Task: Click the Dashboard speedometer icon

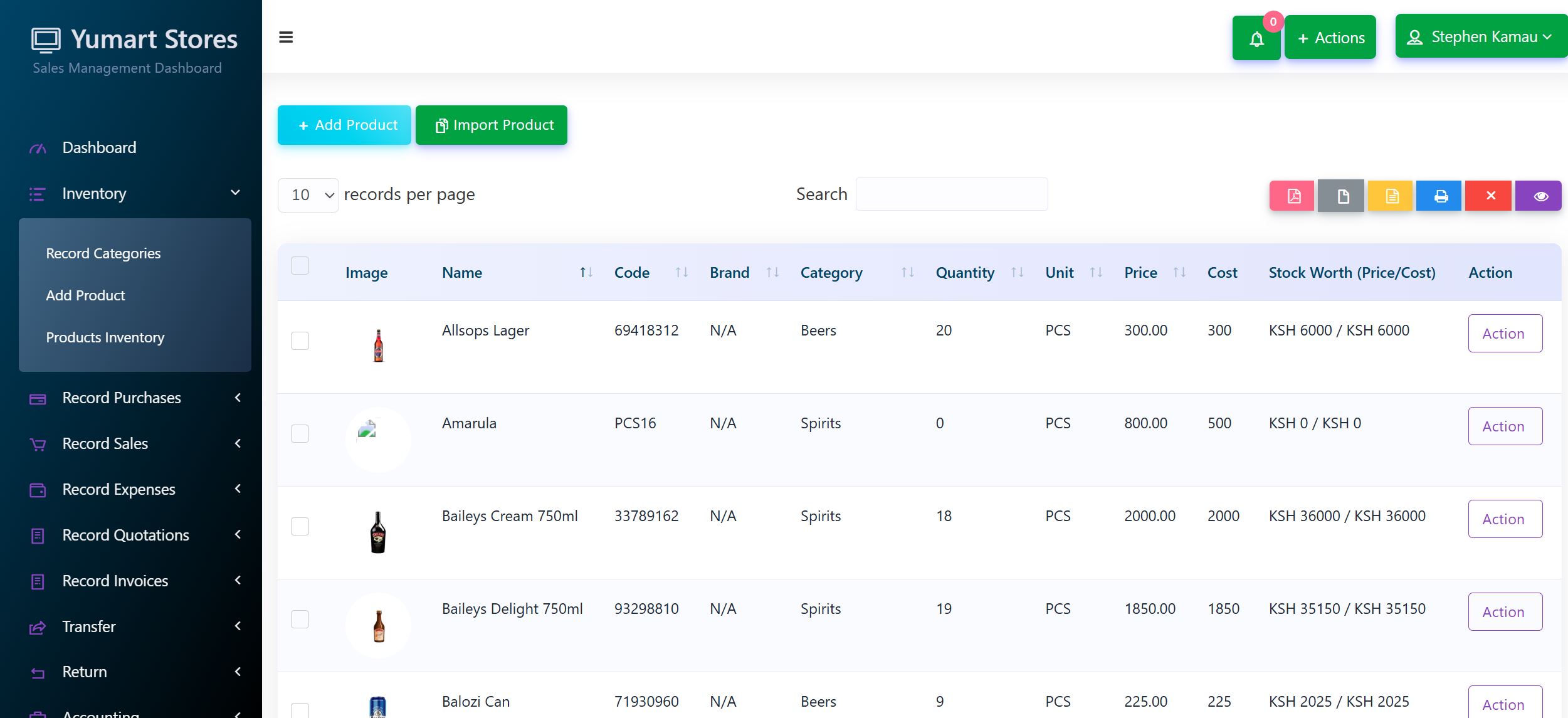Action: click(38, 149)
